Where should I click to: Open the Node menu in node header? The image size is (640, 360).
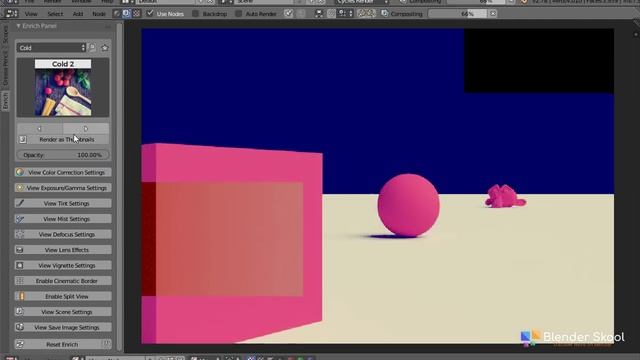coord(98,14)
